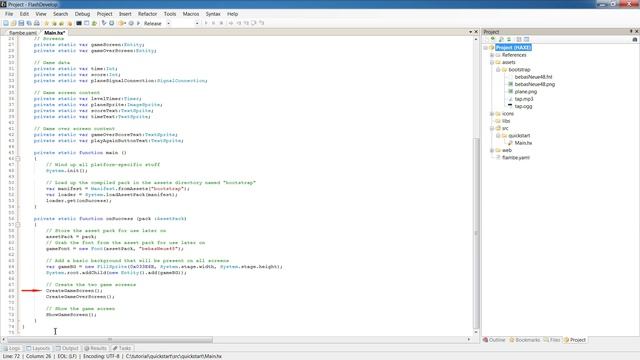Select flambe.yaml in project tree
This screenshot has height=360, width=640.
[x=516, y=158]
